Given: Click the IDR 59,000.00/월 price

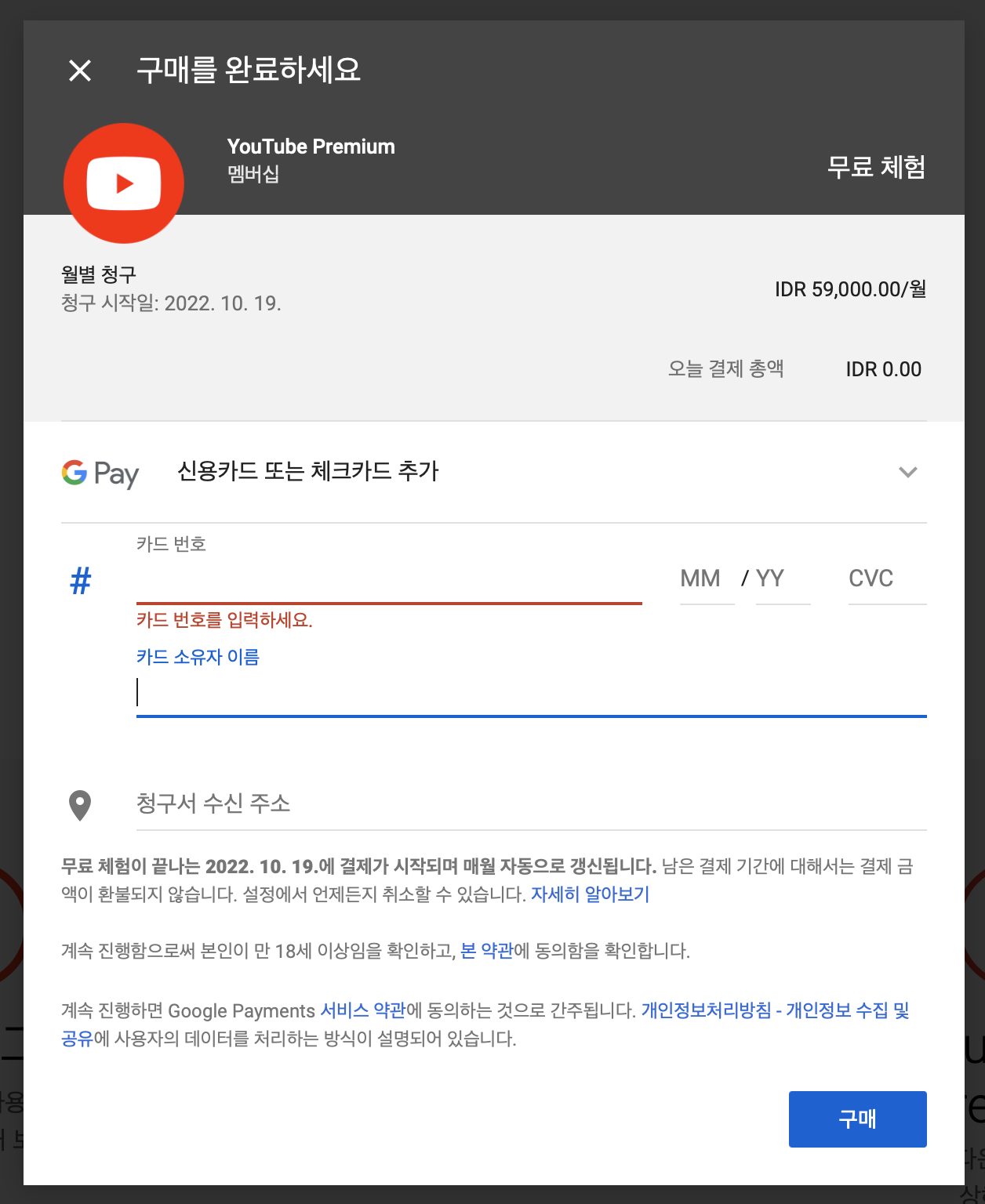Looking at the screenshot, I should 851,289.
